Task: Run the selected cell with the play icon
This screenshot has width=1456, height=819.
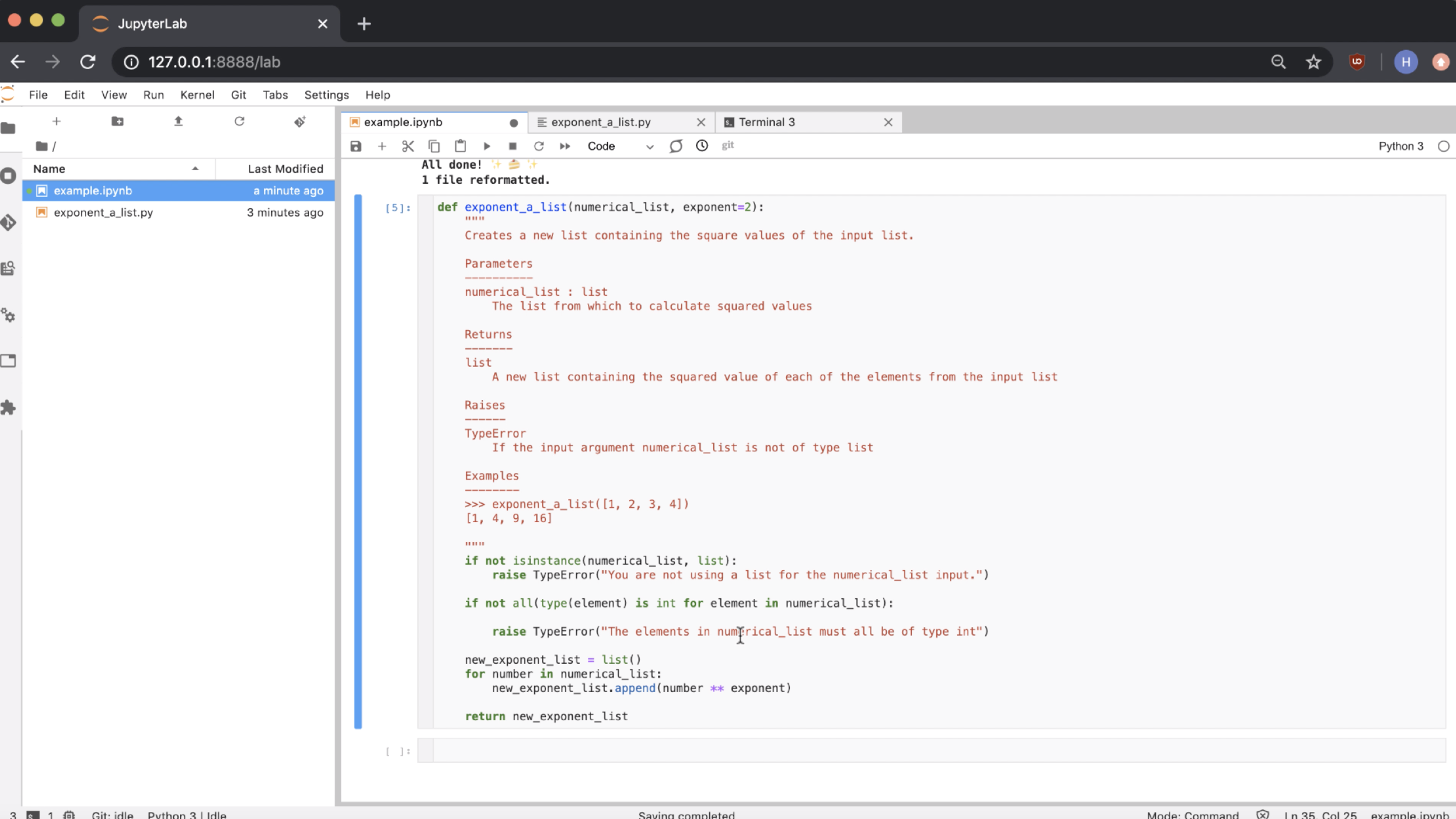Action: 487,146
